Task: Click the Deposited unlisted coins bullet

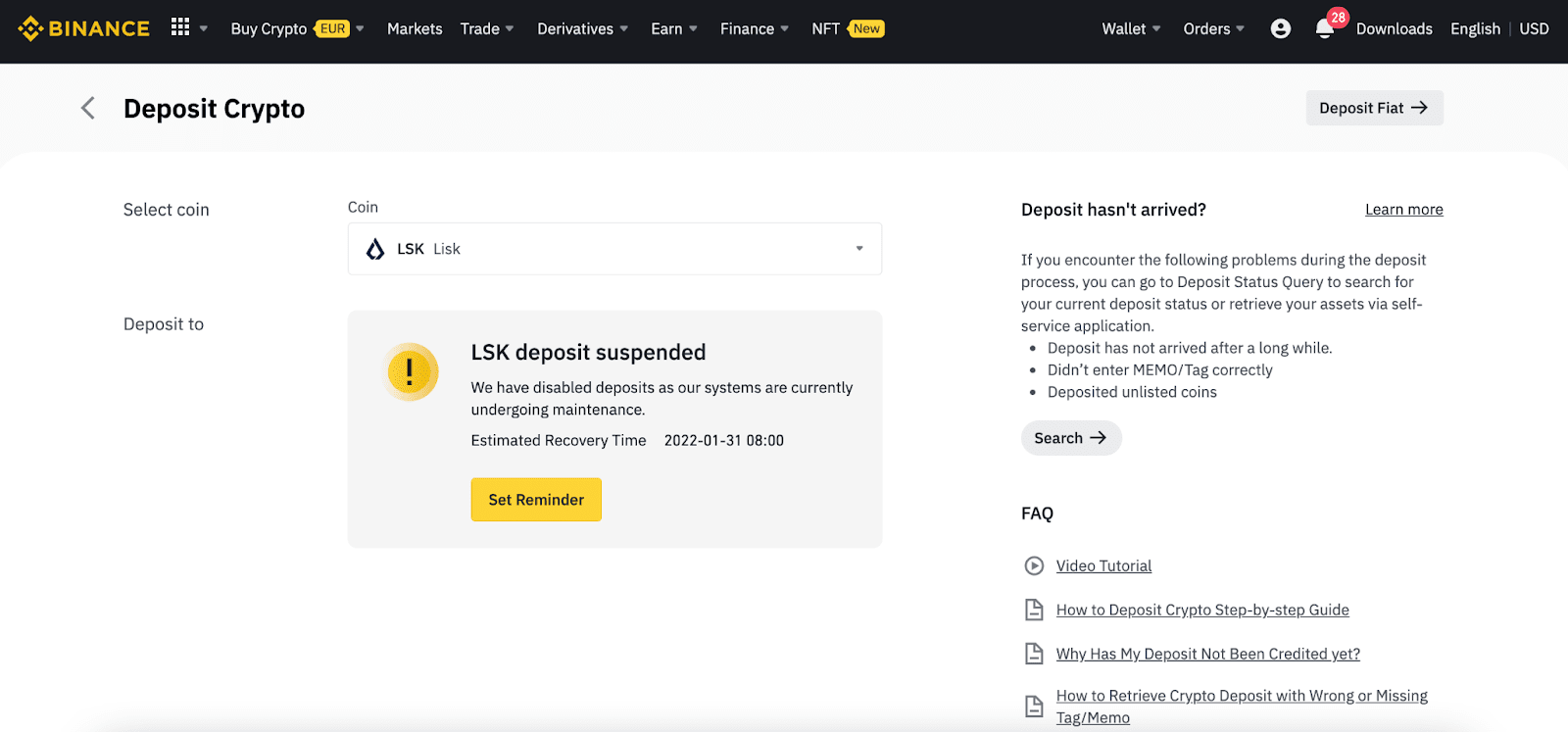Action: coord(1132,392)
